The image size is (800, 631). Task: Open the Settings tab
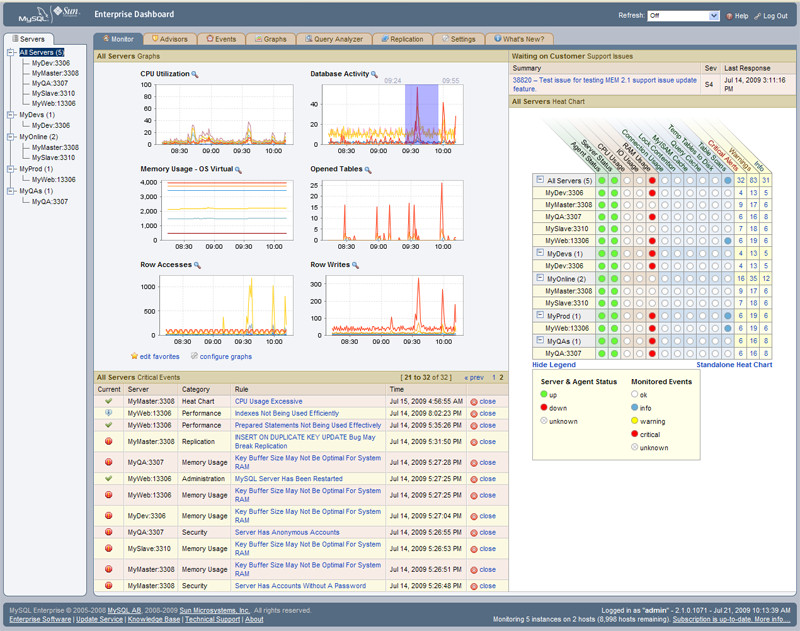pos(459,39)
